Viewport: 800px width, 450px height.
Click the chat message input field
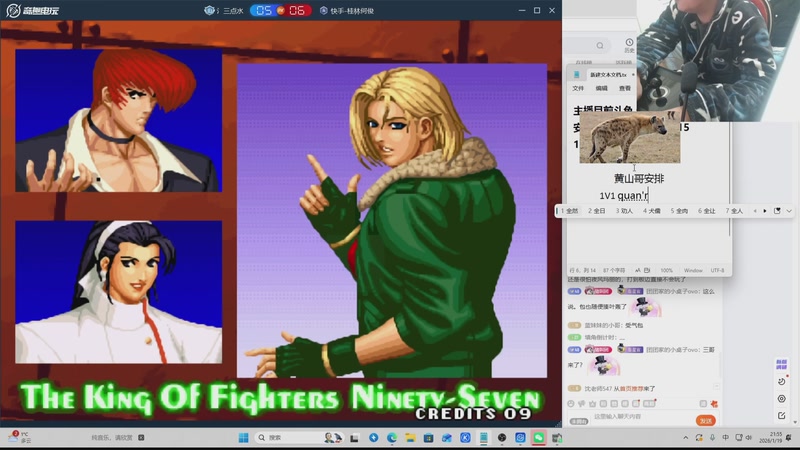[640, 417]
